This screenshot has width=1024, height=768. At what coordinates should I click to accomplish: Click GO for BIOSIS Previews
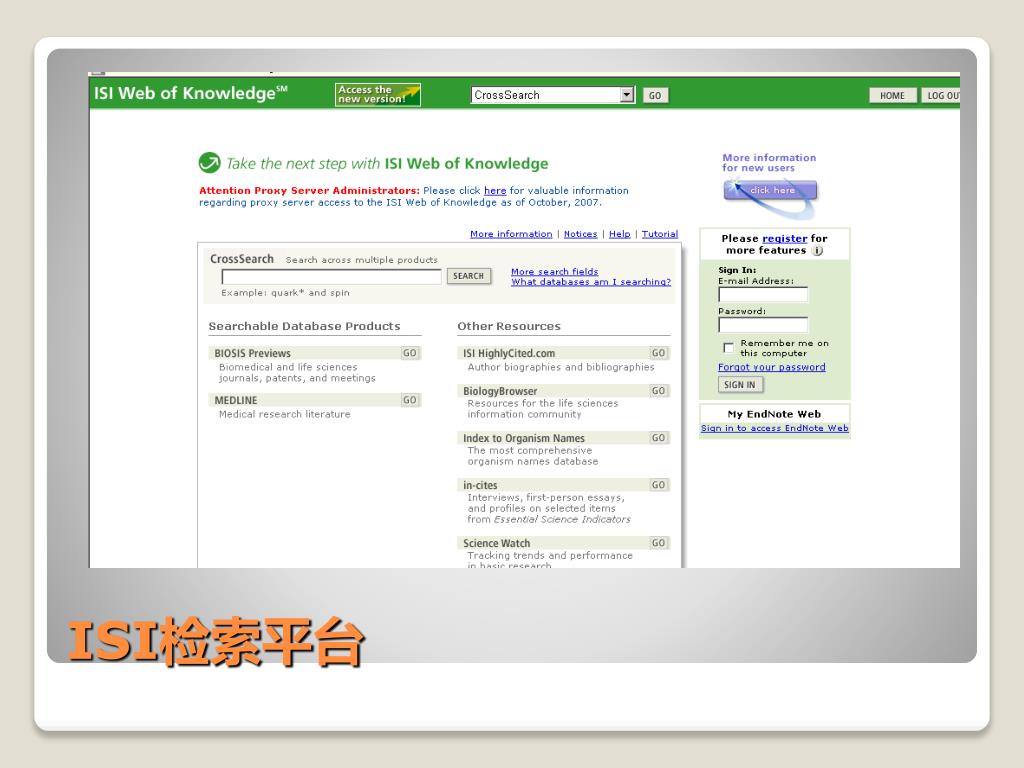coord(409,353)
